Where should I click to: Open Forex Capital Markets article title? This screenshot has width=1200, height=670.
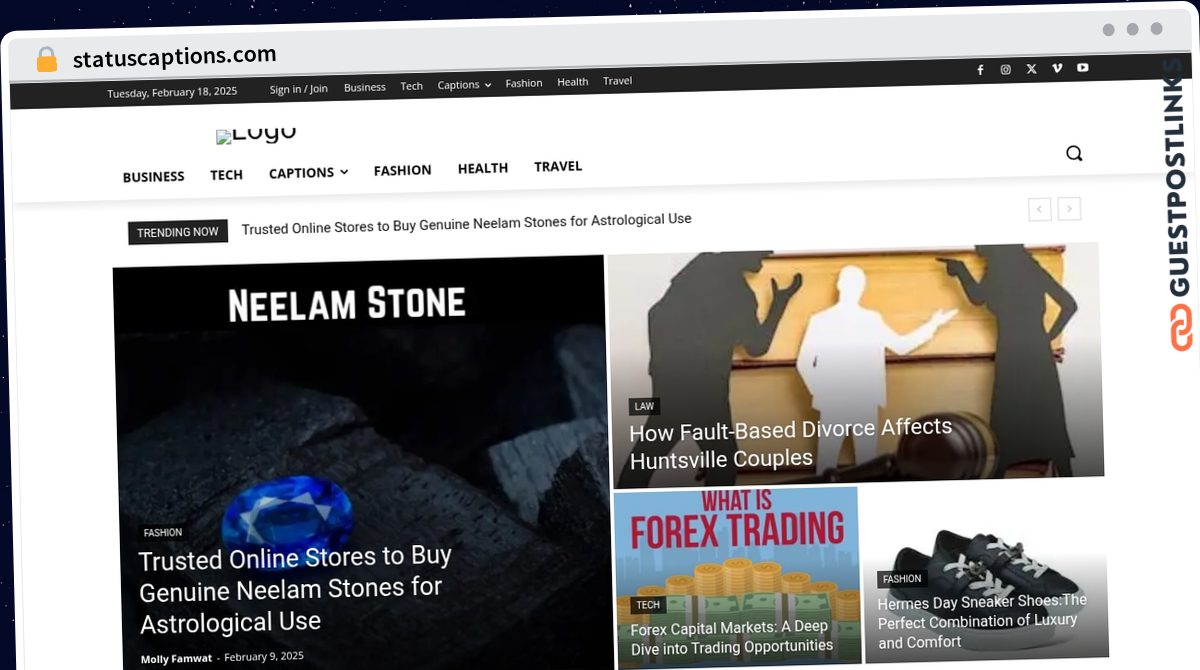pyautogui.click(x=731, y=637)
